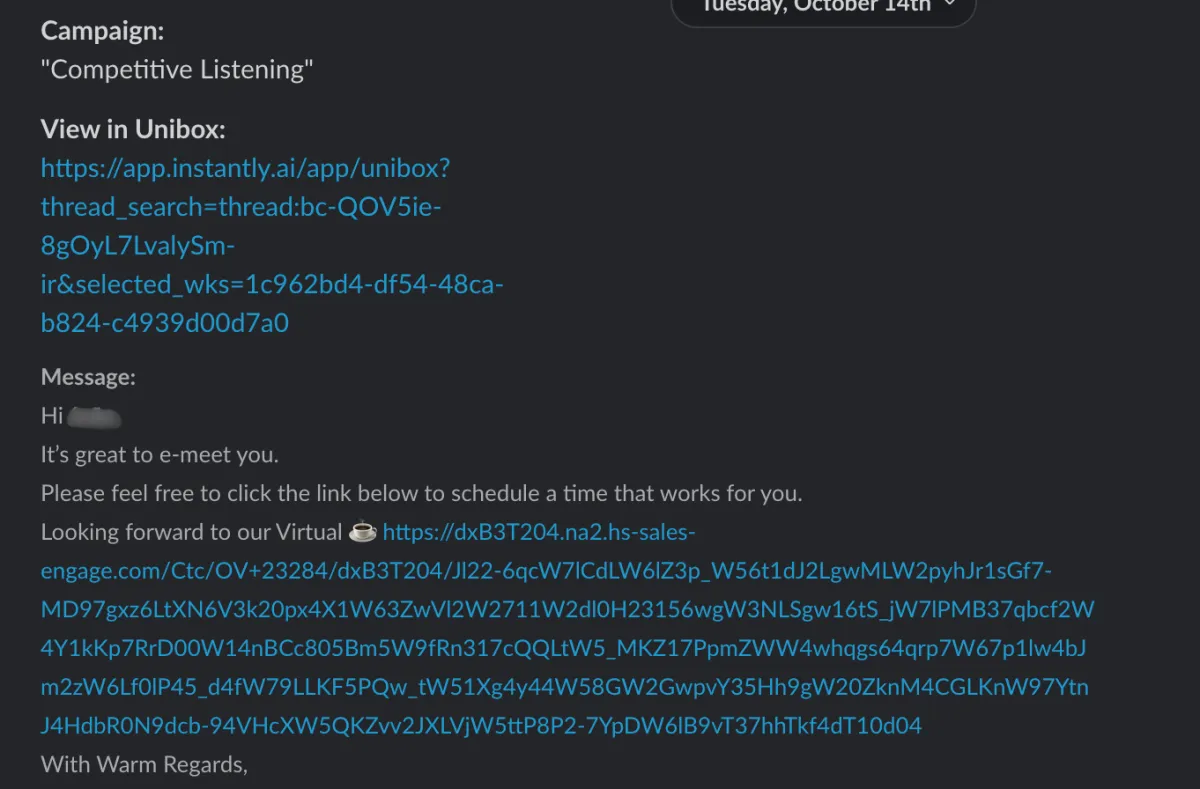Click the "Message:" heading
1200x789 pixels.
point(88,377)
